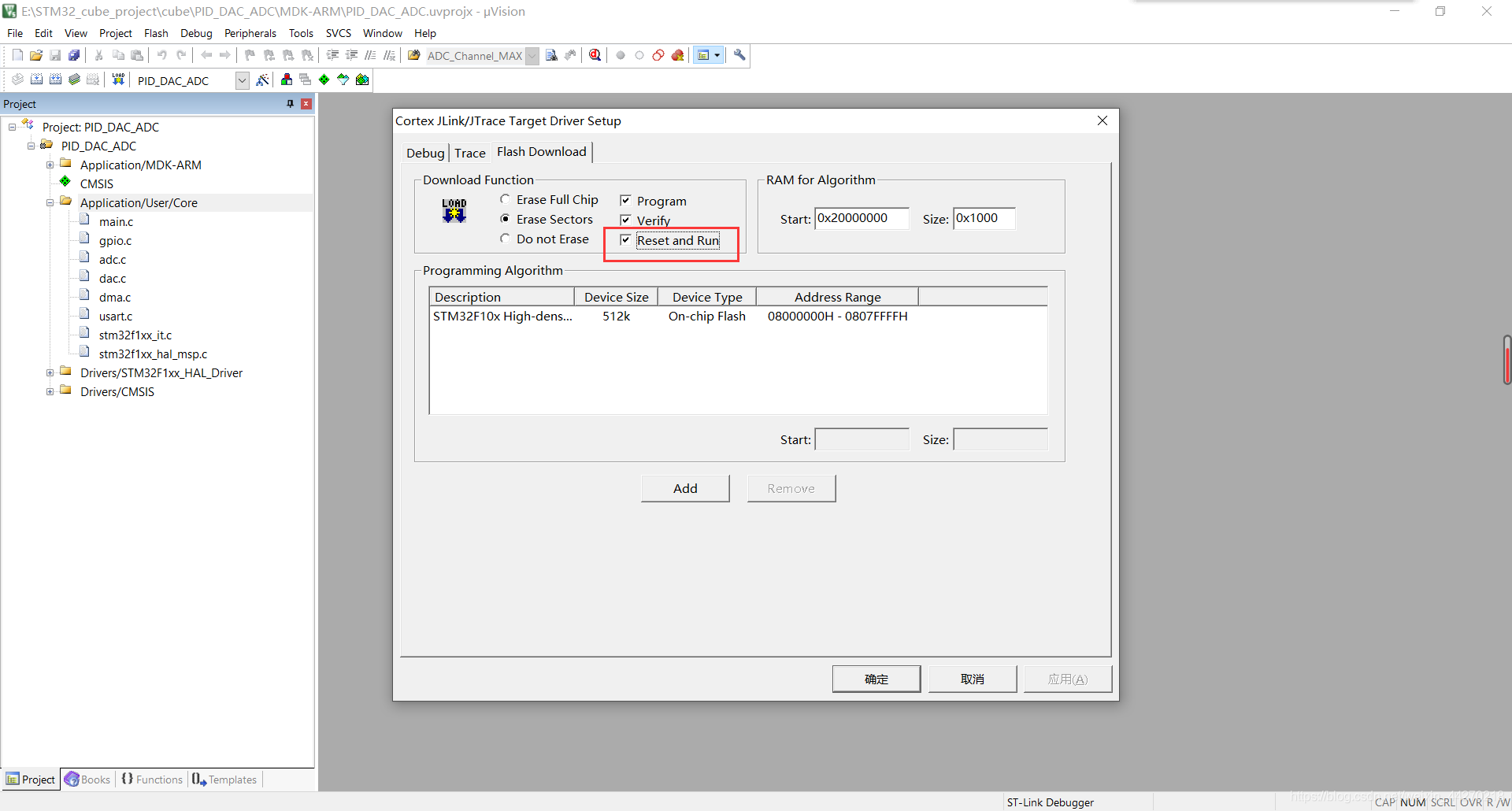The width and height of the screenshot is (1512, 811).
Task: Expand the Drivers/CMSIS group
Action: click(x=50, y=391)
